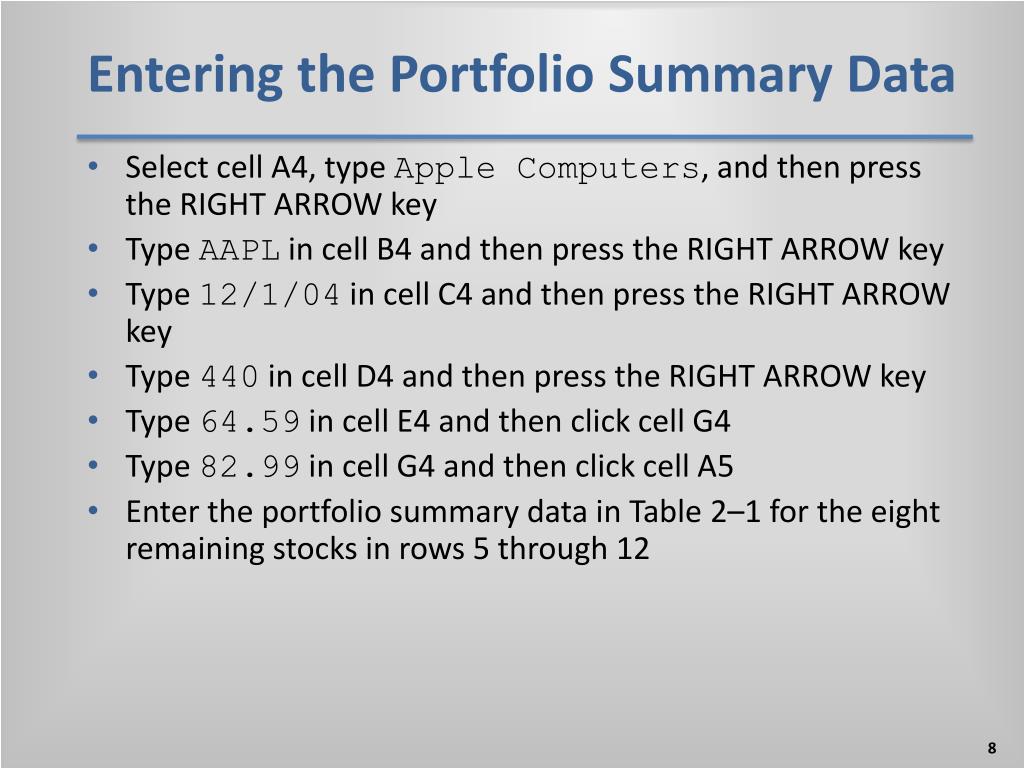Click the bullet dot before 'Type 12/1/04'

(93, 293)
